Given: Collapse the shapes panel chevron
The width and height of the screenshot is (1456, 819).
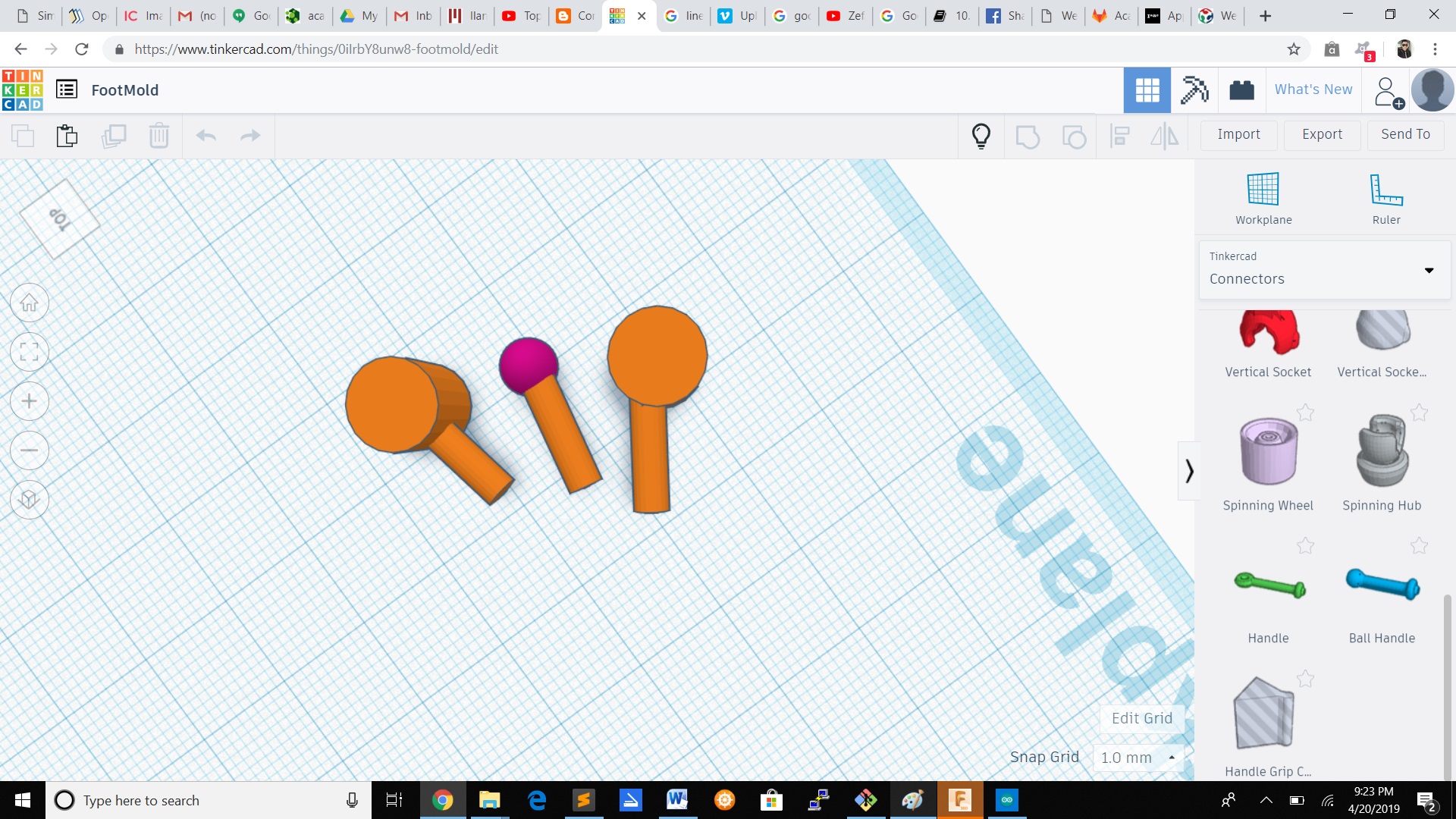Looking at the screenshot, I should (x=1189, y=471).
